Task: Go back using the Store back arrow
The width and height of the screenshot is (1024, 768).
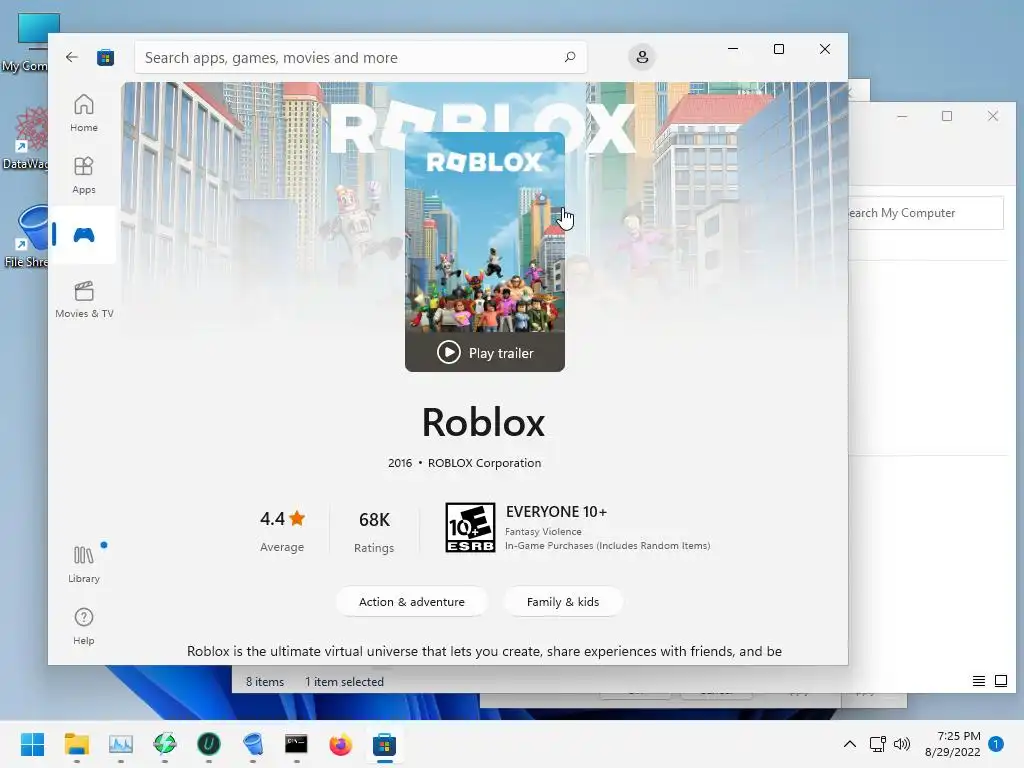Action: tap(72, 57)
